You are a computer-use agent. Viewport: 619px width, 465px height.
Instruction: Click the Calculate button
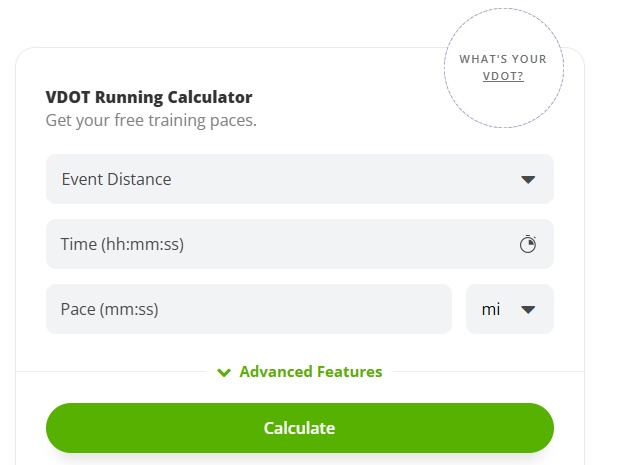(x=300, y=428)
